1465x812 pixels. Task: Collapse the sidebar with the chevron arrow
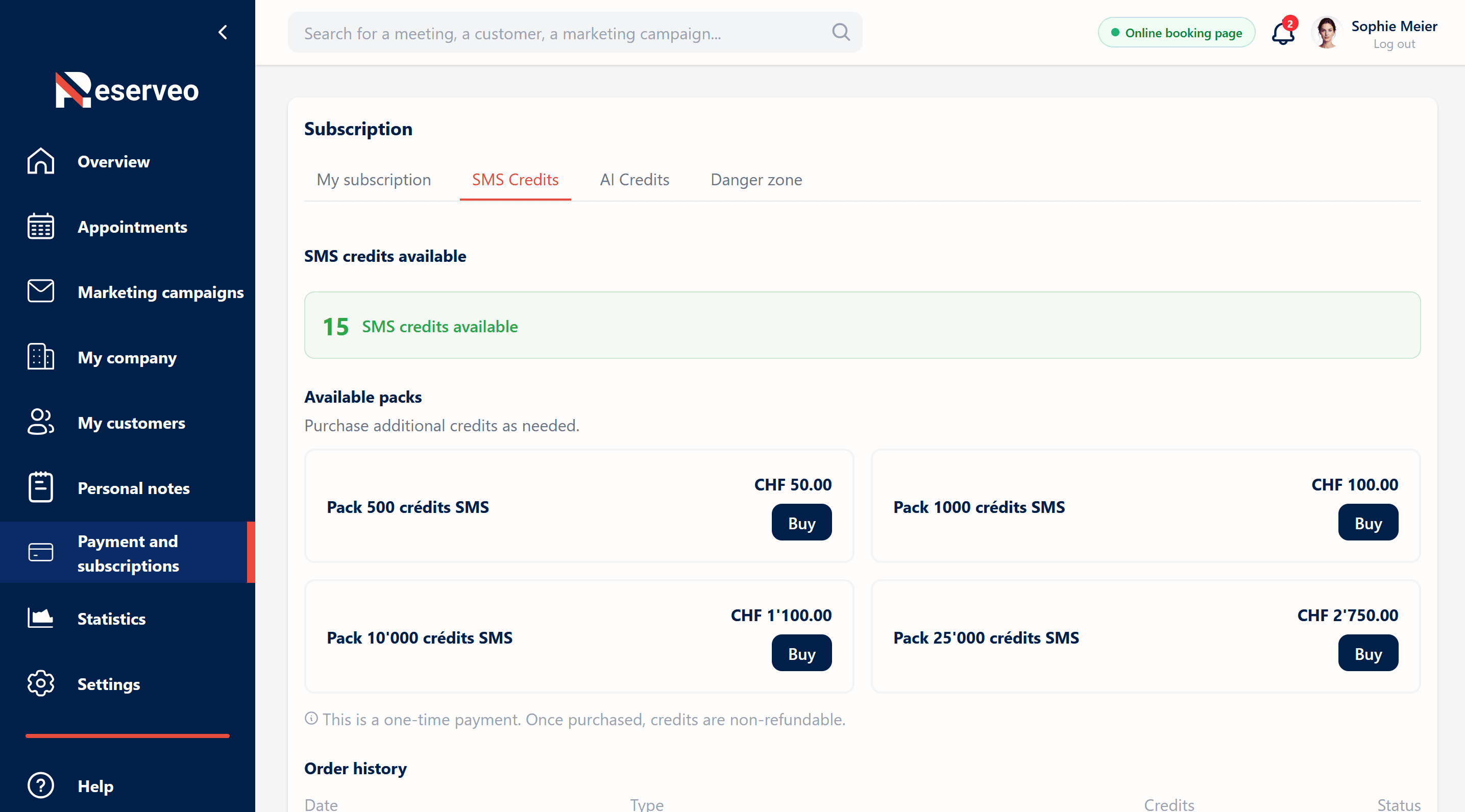tap(223, 33)
